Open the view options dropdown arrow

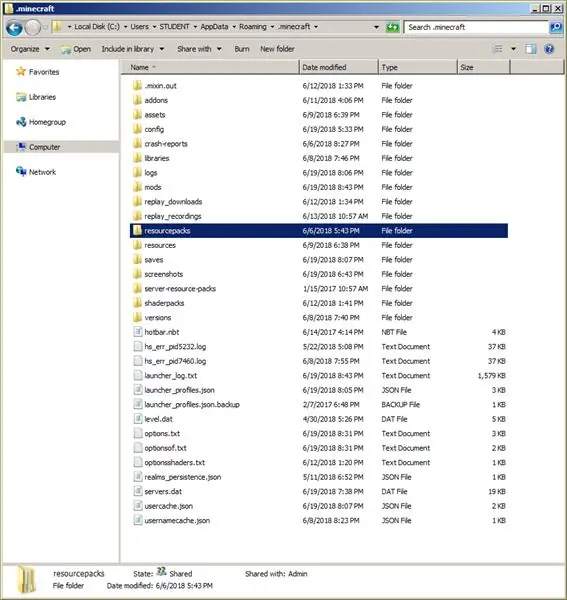click(513, 49)
